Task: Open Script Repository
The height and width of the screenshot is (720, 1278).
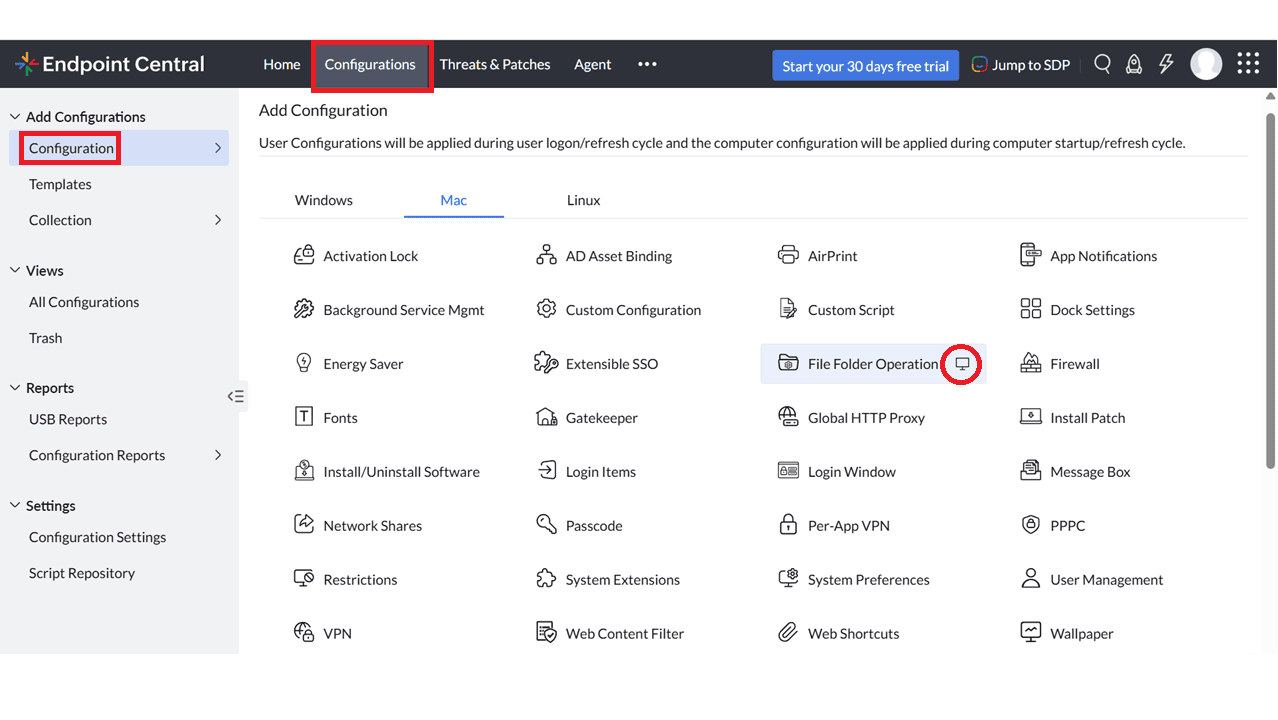Action: pos(82,573)
